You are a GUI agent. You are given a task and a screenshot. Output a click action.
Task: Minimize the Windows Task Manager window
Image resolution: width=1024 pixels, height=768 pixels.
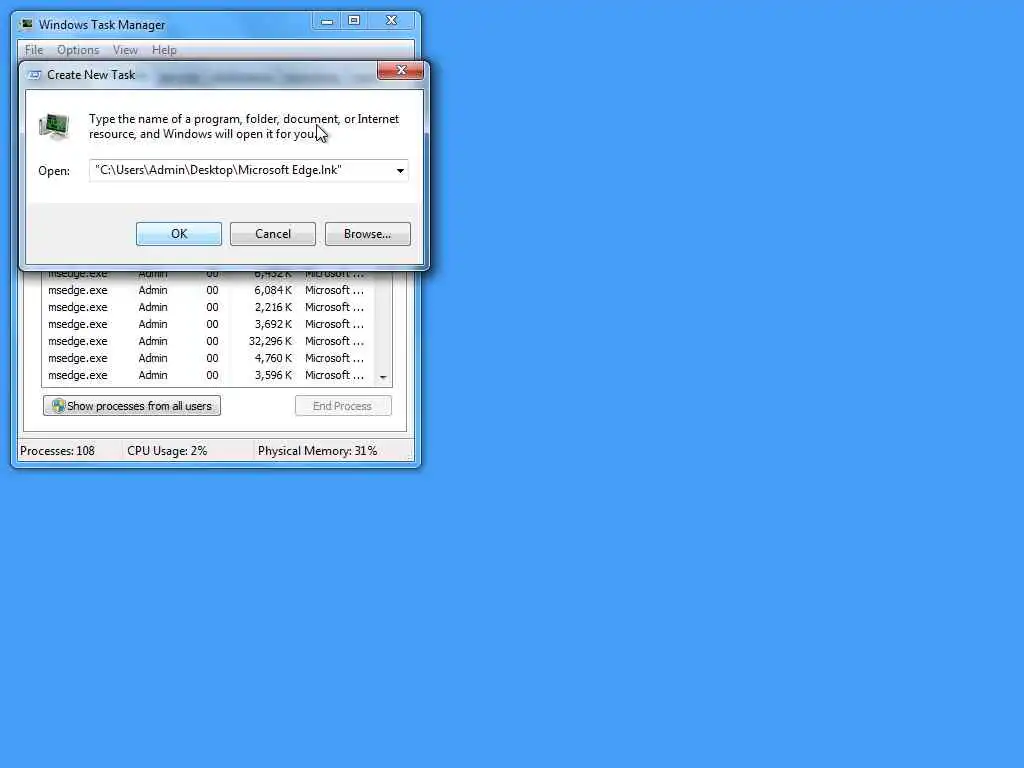(x=327, y=21)
